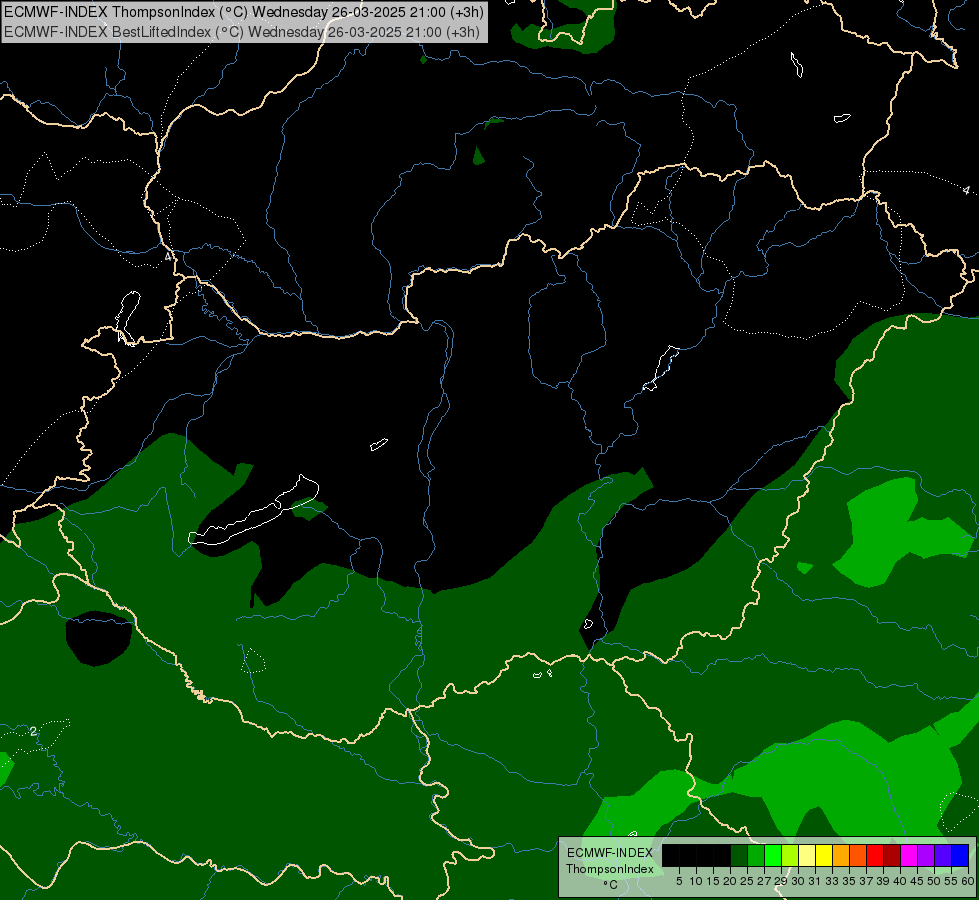Image resolution: width=979 pixels, height=900 pixels.
Task: Click the legend value 30
Action: (798, 881)
